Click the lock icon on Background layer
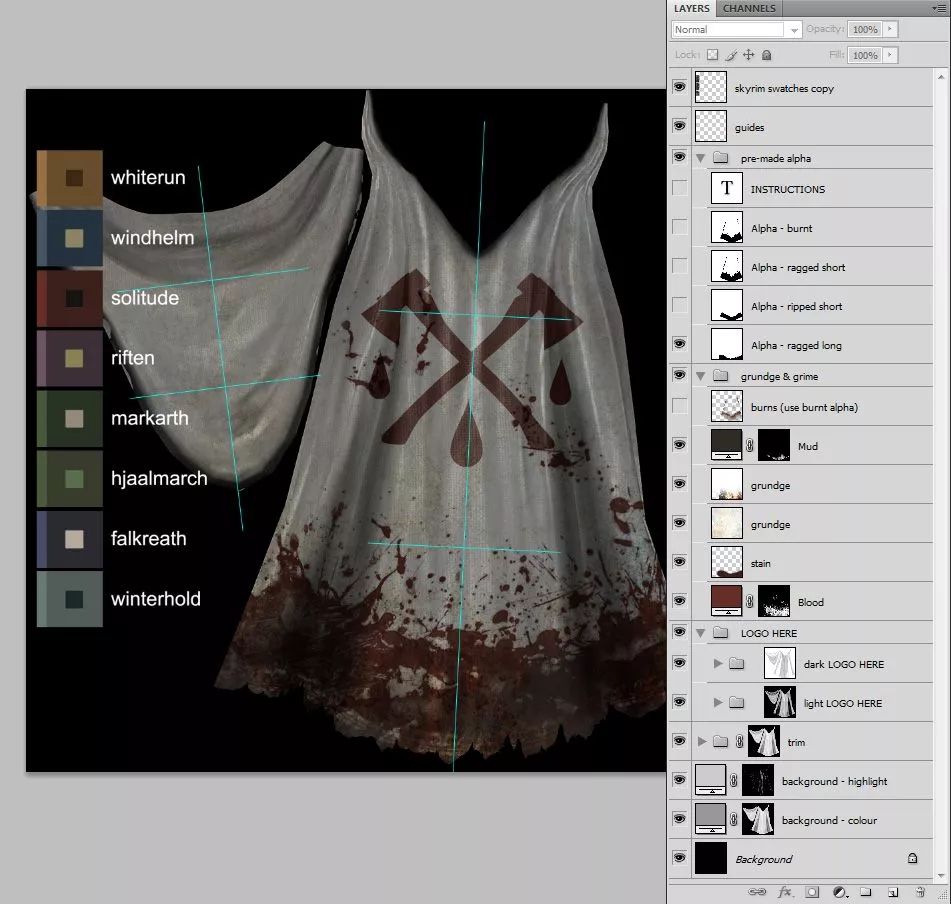Screen dimensions: 951x904 pos(912,859)
